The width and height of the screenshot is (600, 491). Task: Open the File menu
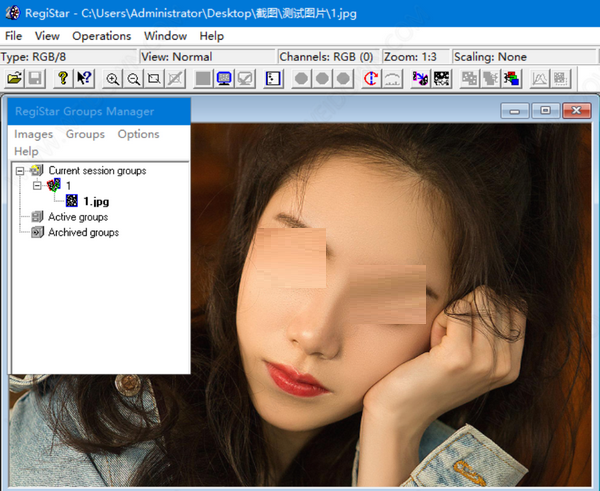click(13, 36)
